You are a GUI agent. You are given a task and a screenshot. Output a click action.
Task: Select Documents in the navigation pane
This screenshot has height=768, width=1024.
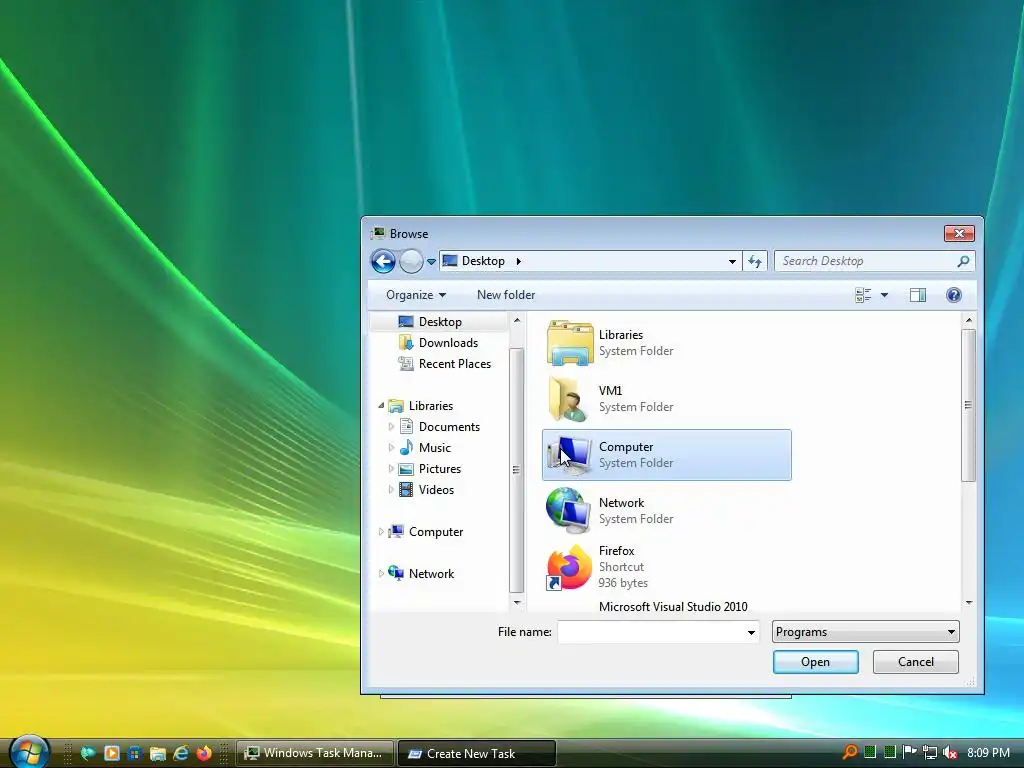click(449, 426)
